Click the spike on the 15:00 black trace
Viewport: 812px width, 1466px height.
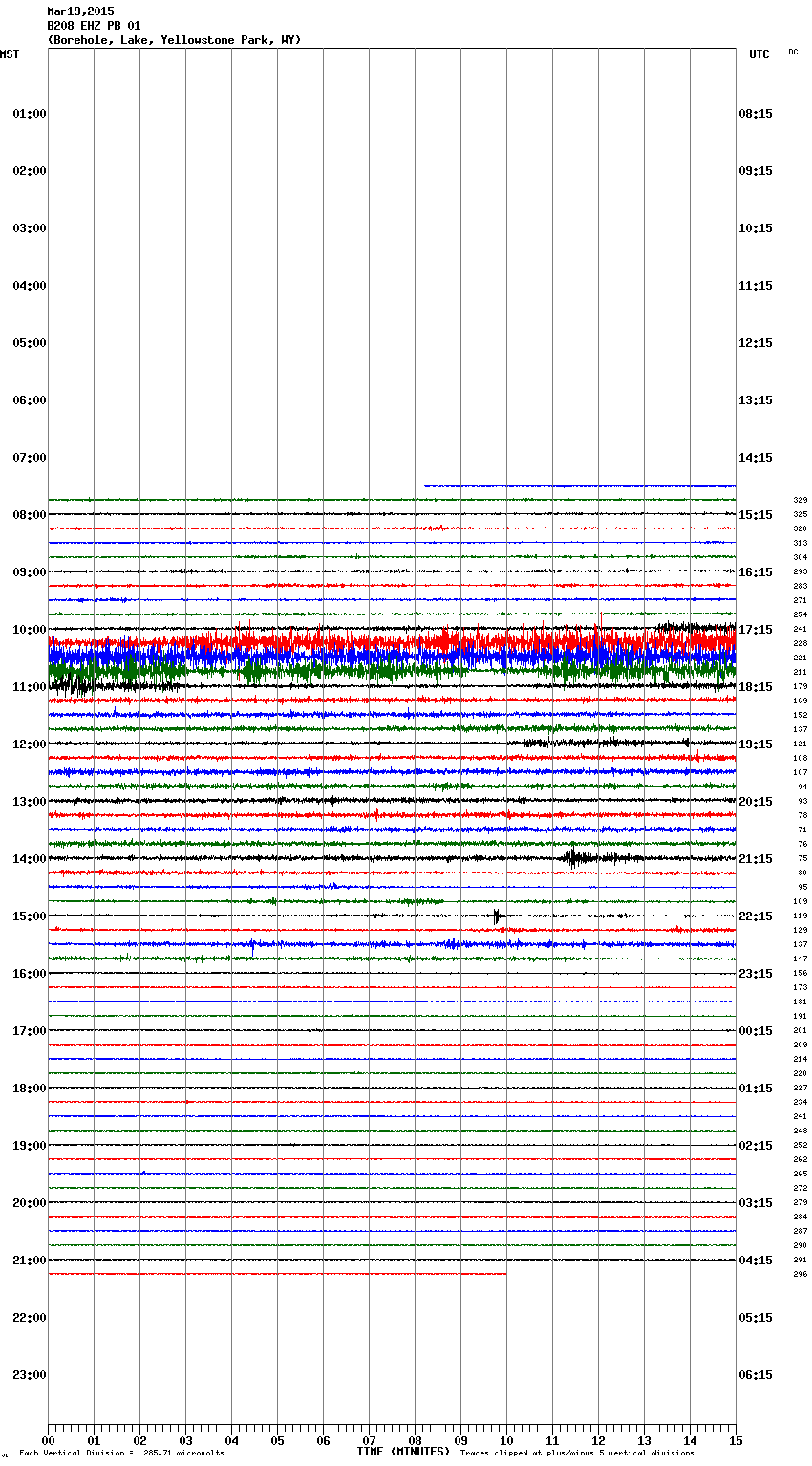[497, 916]
